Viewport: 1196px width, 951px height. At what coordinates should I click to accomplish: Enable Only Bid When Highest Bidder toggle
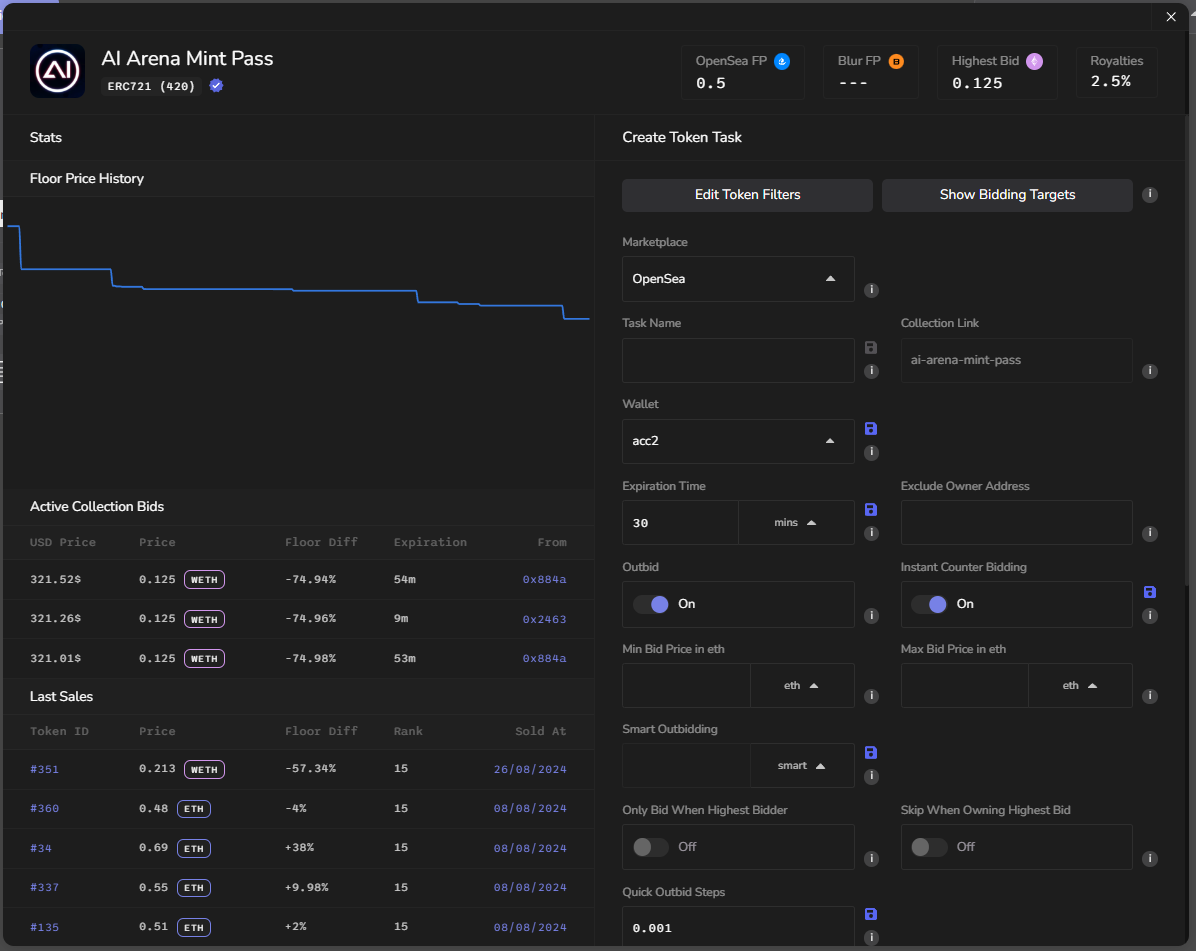click(651, 847)
